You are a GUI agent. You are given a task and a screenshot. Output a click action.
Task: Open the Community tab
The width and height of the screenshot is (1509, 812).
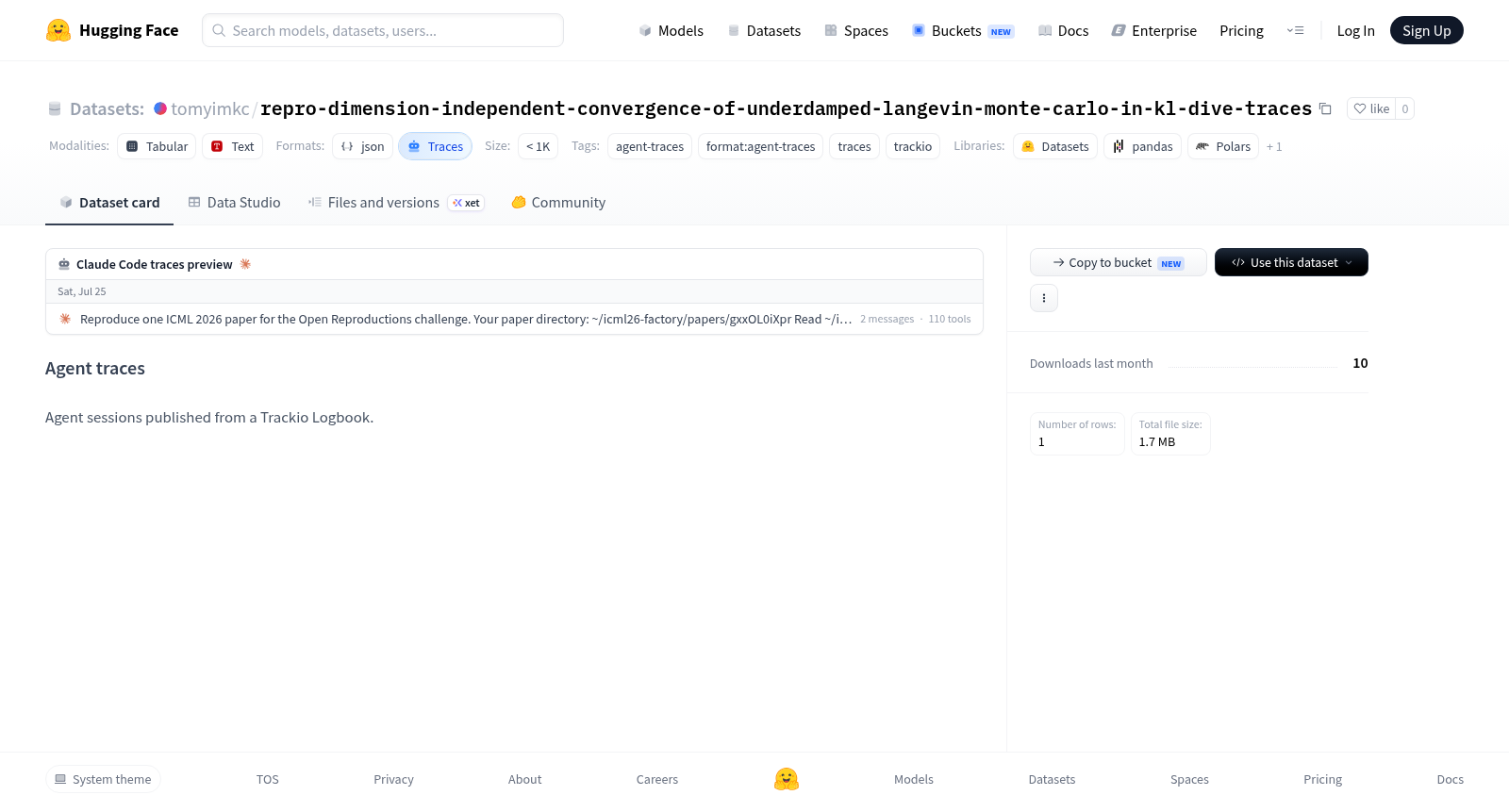(x=558, y=202)
